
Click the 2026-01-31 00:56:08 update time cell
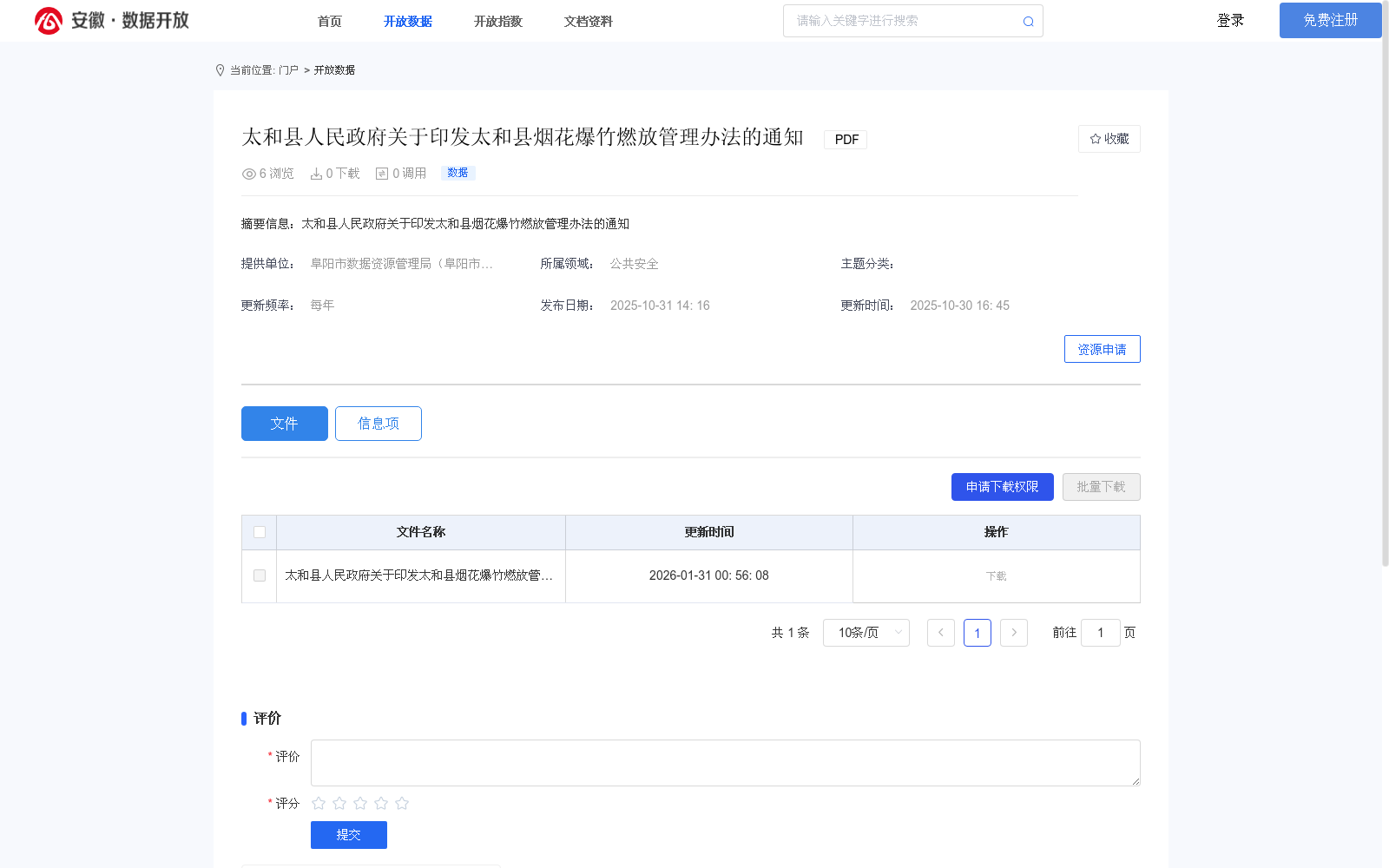tap(709, 575)
